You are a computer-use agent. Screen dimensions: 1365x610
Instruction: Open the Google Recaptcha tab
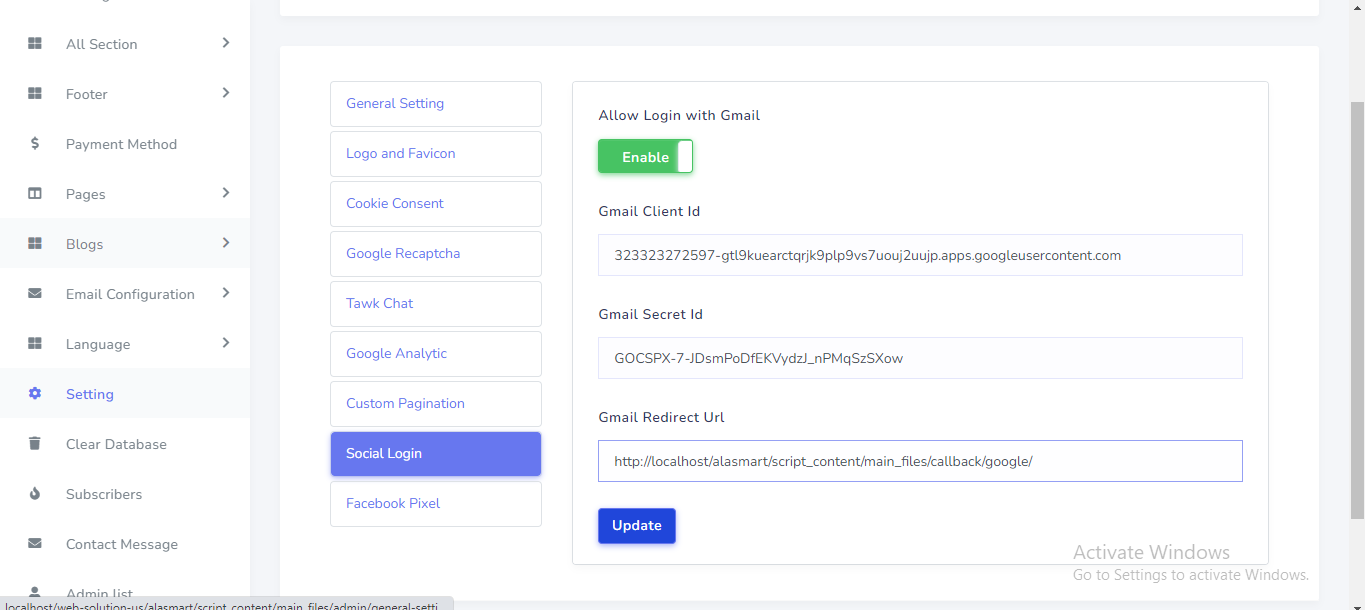[435, 254]
